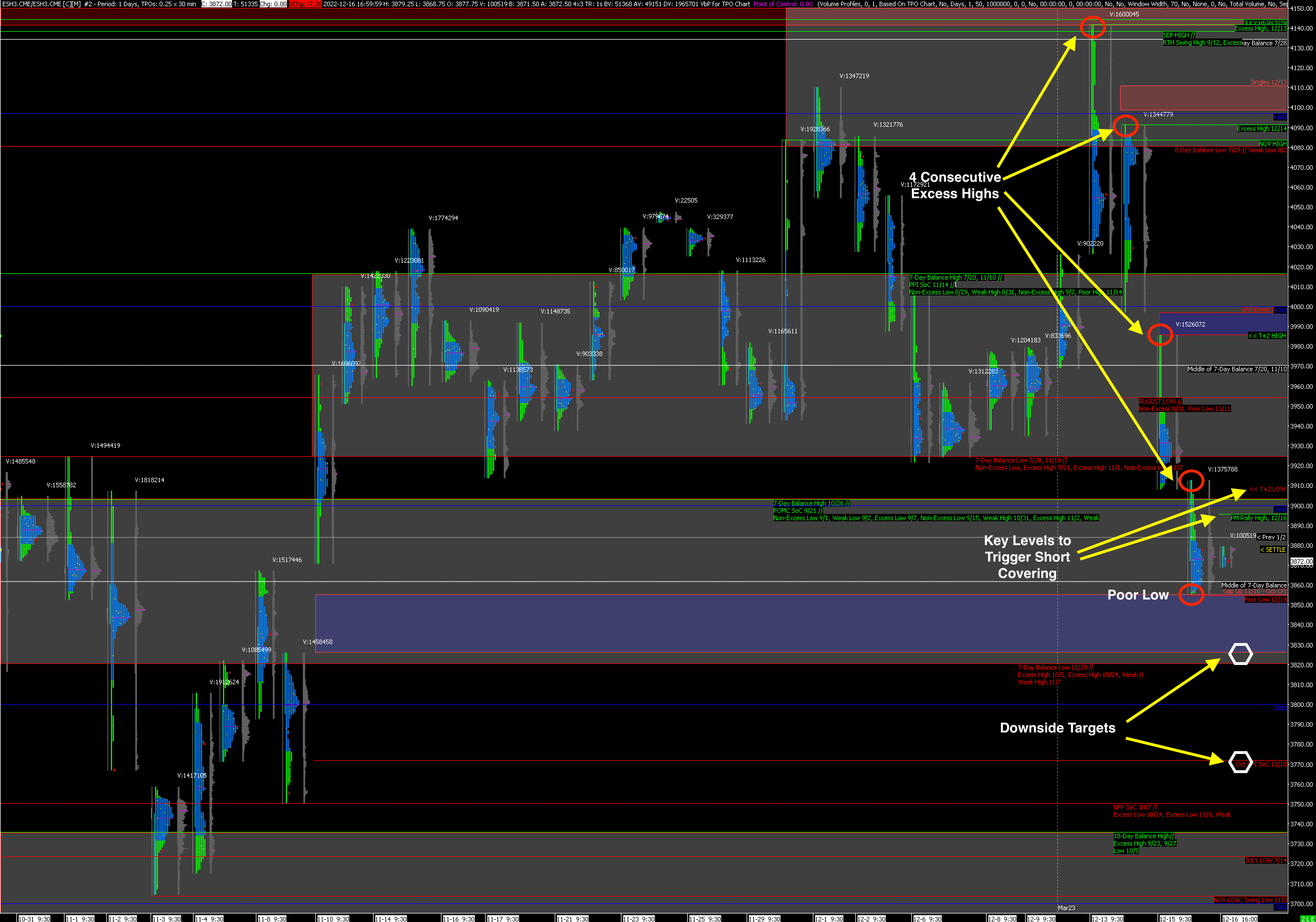The width and height of the screenshot is (1316, 922).
Task: Click the lower white hexagon near 3770
Action: [x=1240, y=762]
